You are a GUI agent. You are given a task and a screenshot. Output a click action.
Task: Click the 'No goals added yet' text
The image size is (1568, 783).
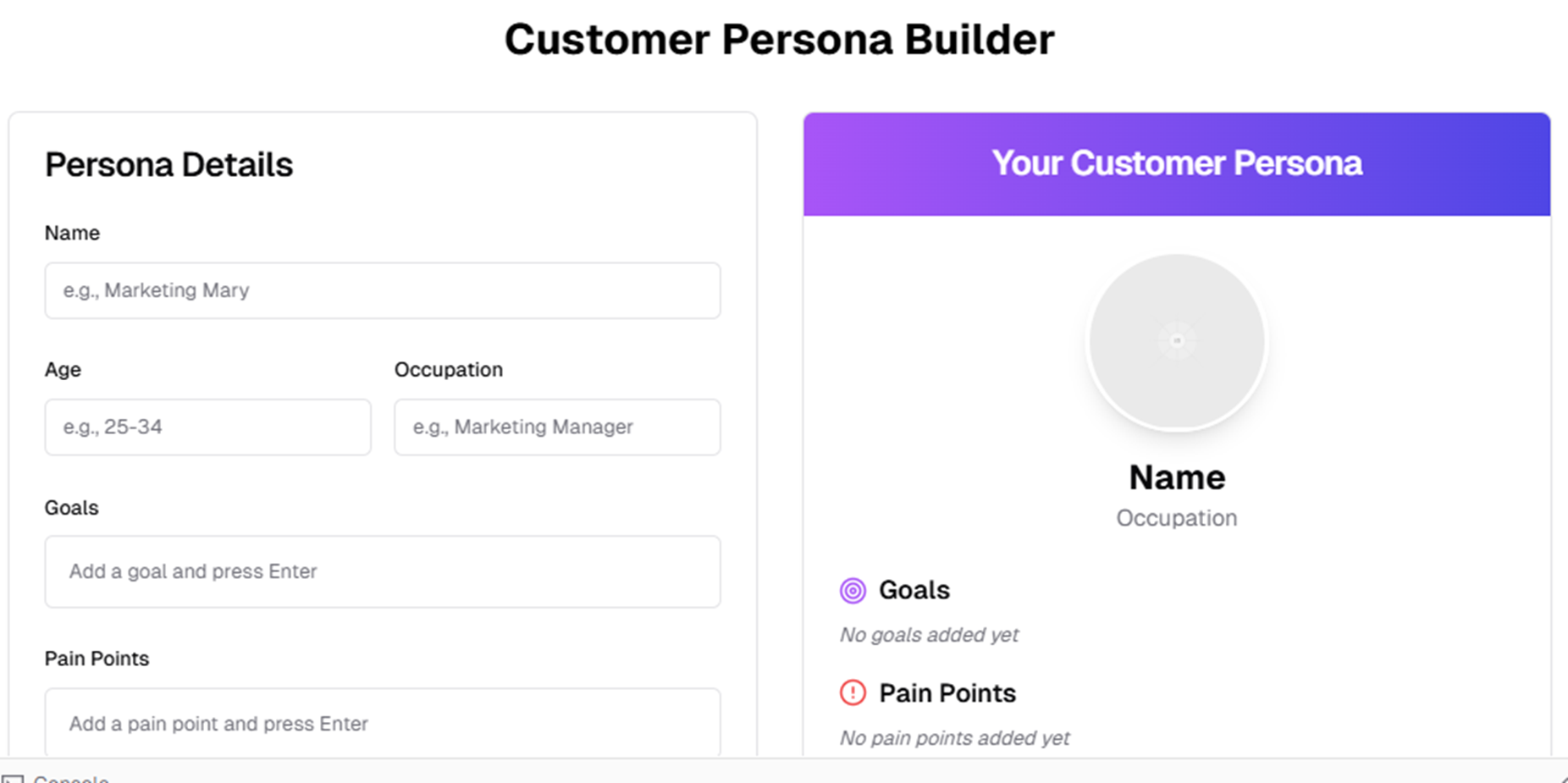click(x=929, y=635)
